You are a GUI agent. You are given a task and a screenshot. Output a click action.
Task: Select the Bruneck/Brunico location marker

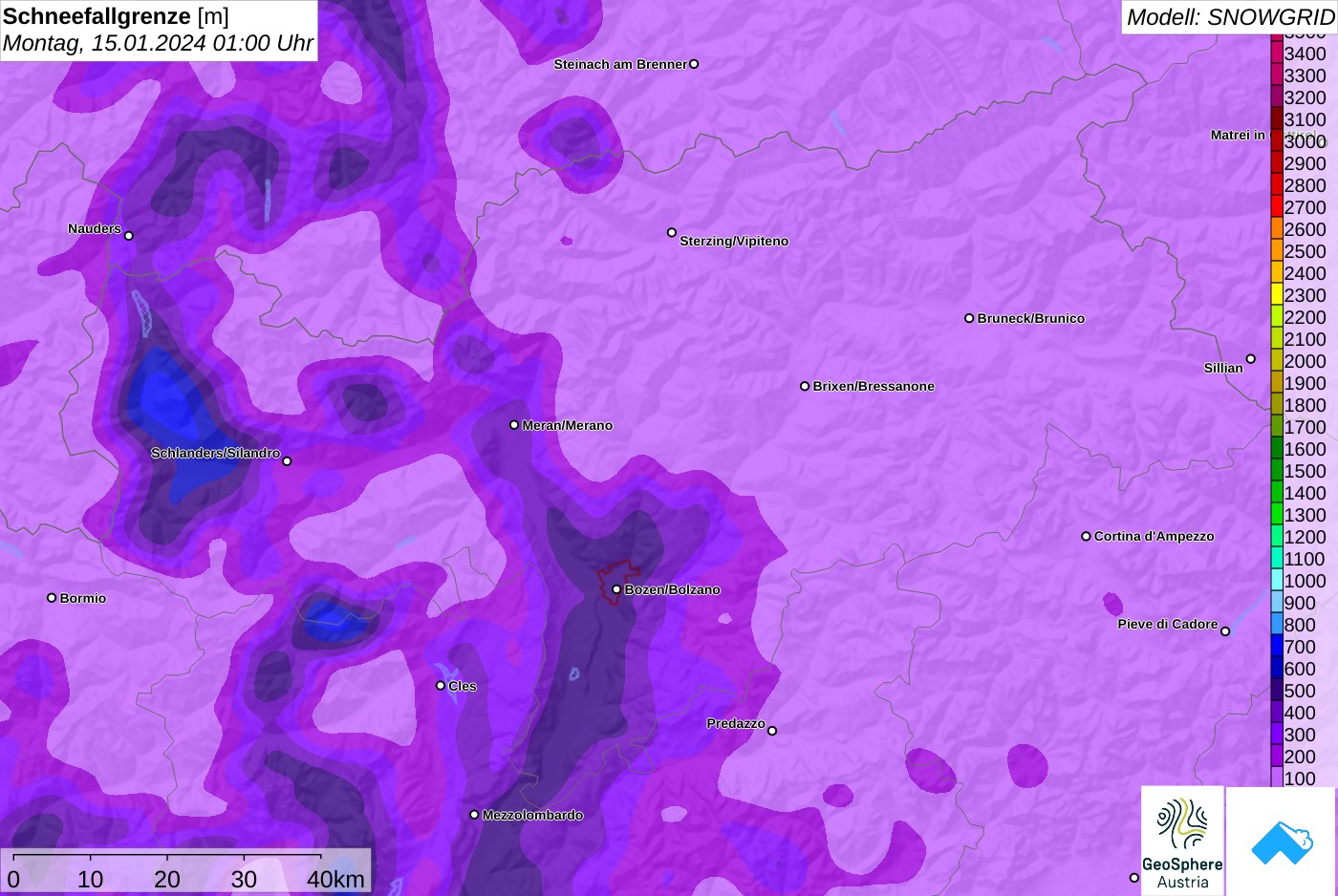tap(969, 318)
